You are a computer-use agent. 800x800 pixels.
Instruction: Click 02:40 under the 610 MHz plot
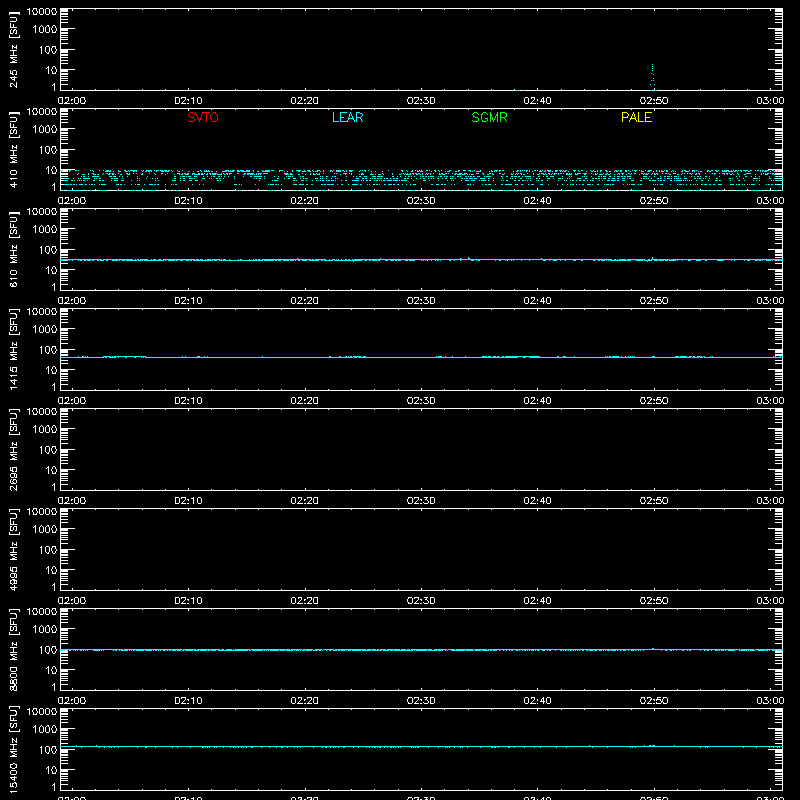coord(537,301)
